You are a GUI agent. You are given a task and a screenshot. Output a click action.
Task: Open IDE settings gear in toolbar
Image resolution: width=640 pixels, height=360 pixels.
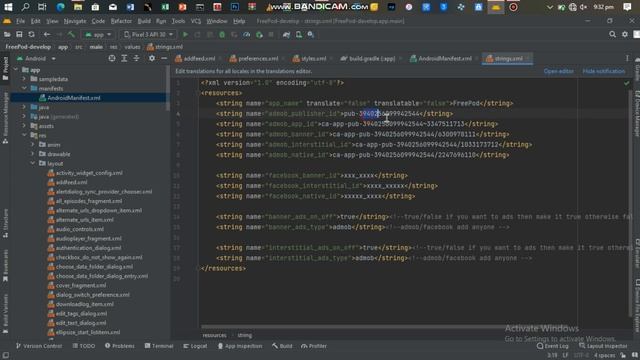pos(625,35)
